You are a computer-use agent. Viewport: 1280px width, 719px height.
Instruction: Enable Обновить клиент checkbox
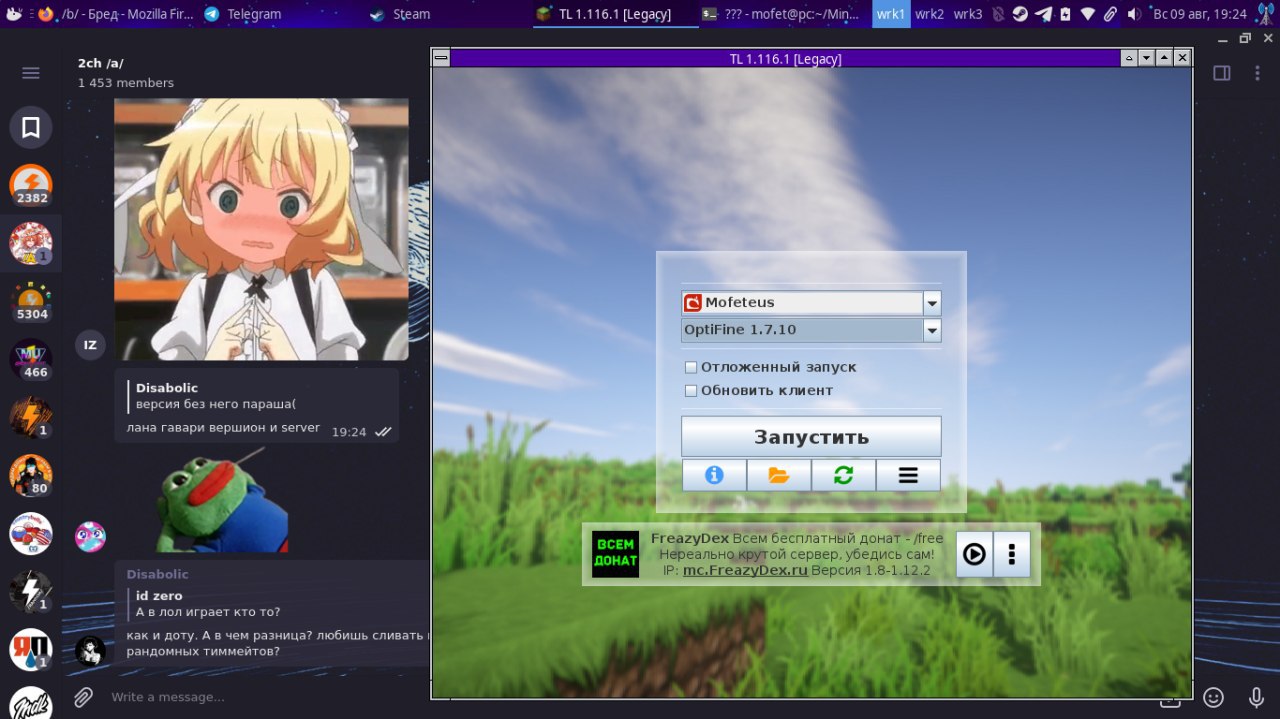(690, 391)
